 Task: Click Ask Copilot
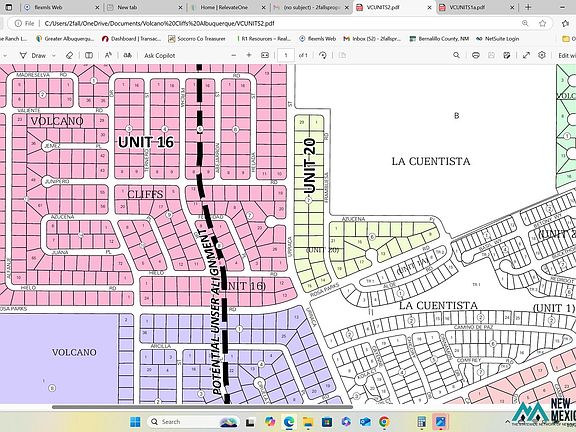tap(159, 55)
